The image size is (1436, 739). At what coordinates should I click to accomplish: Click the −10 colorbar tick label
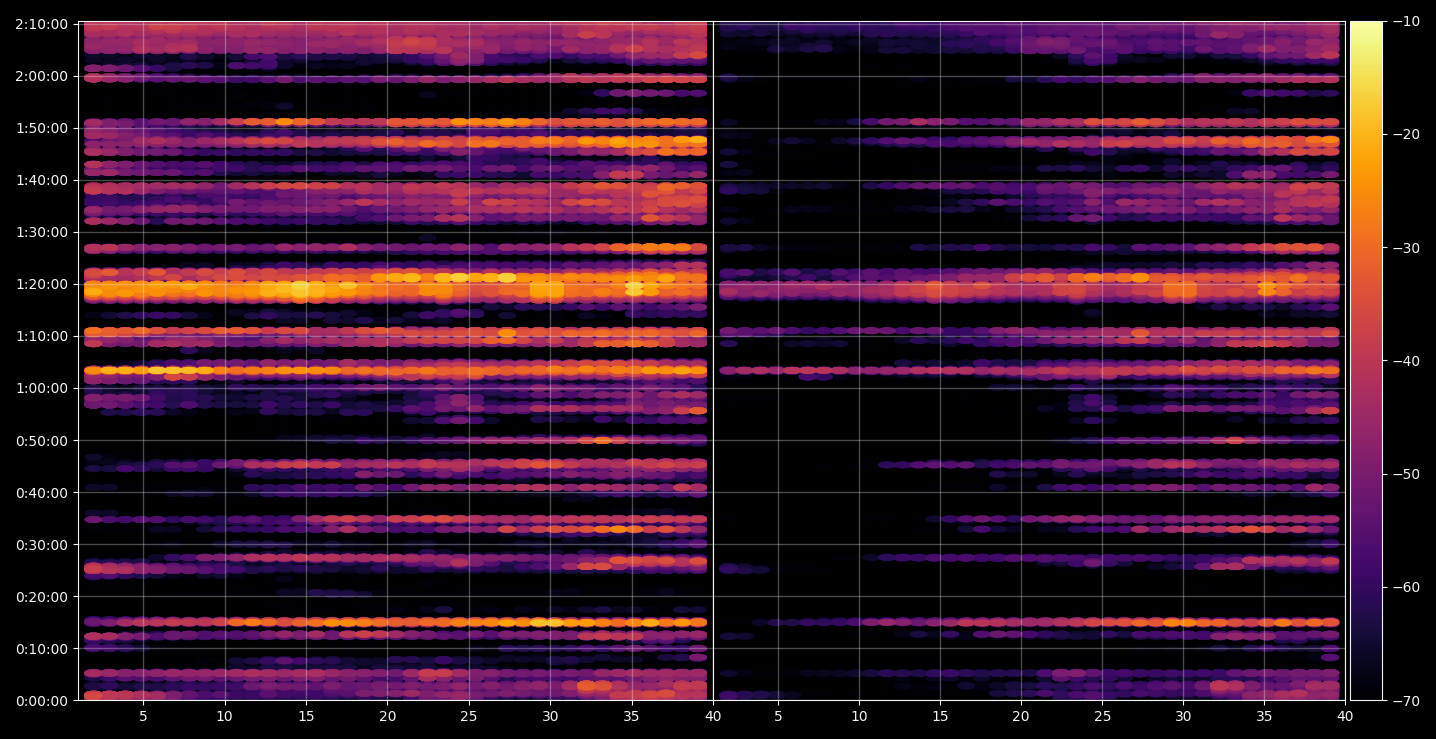click(1406, 22)
